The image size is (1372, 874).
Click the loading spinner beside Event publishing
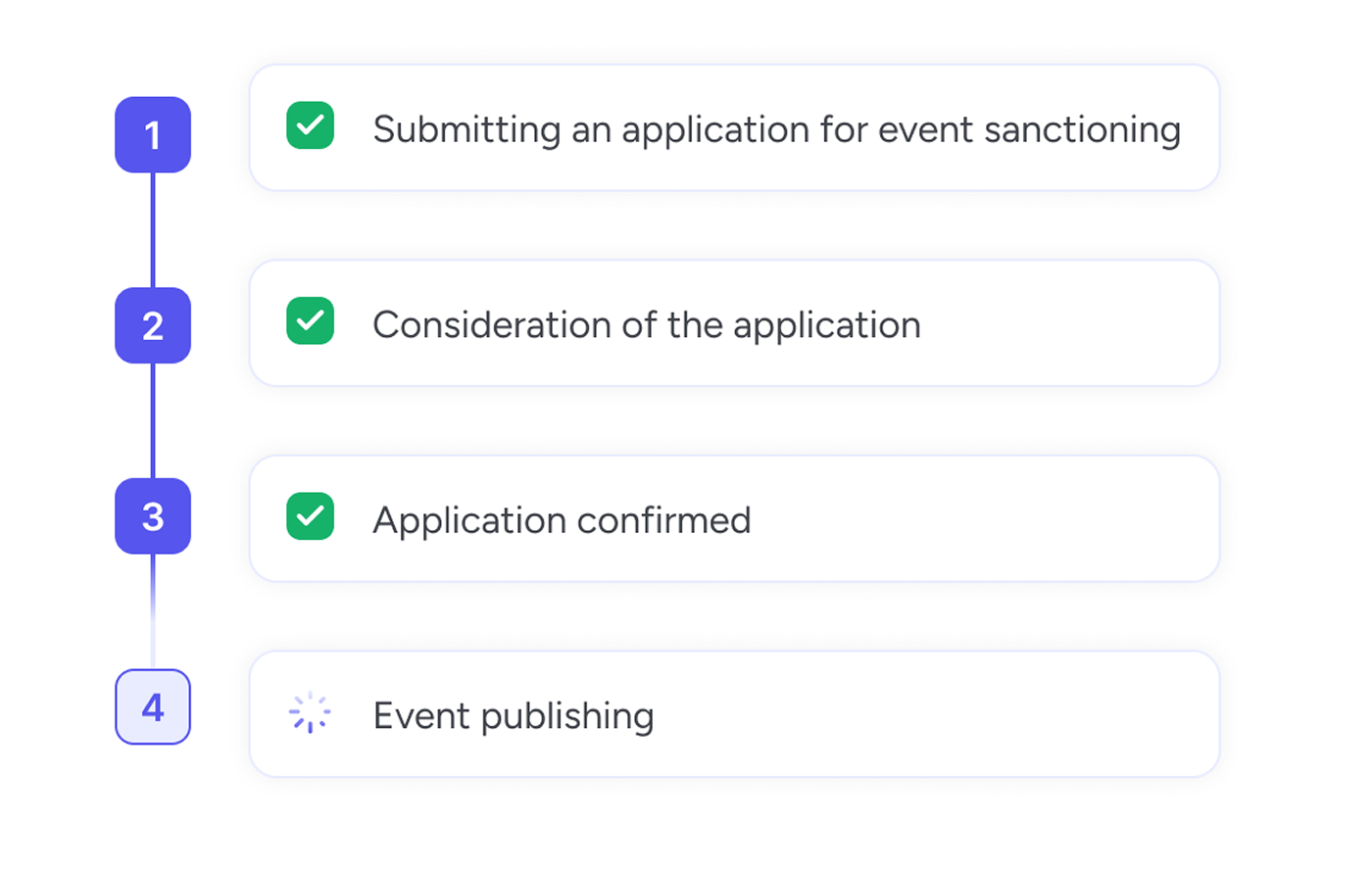tap(310, 712)
